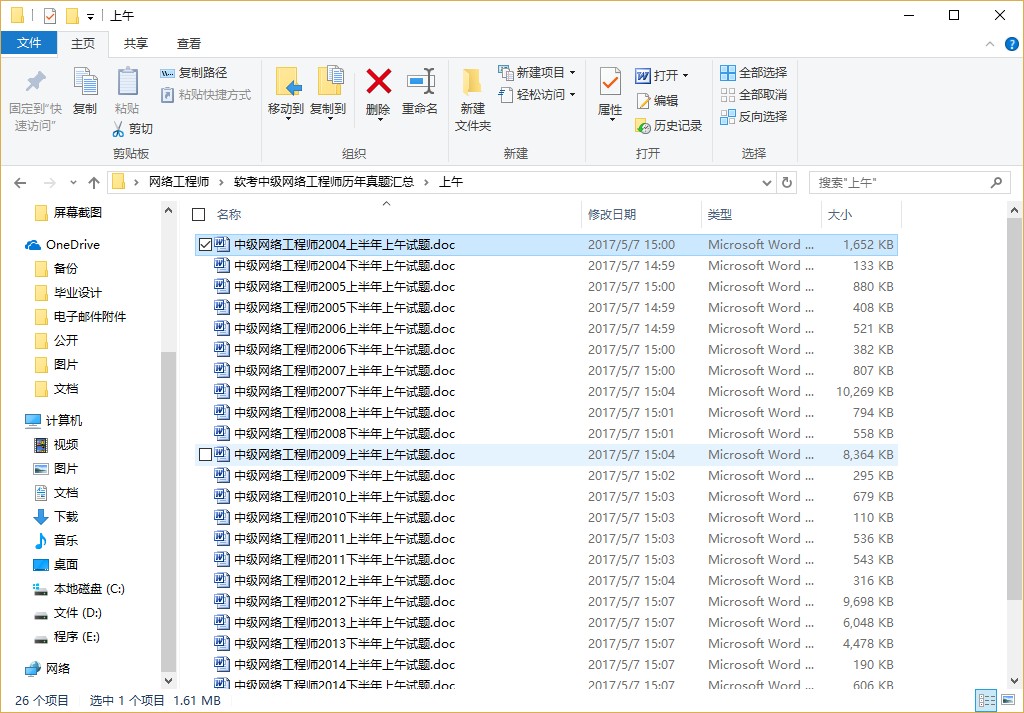
Task: Toggle the select-all checkbox in header
Action: [199, 215]
